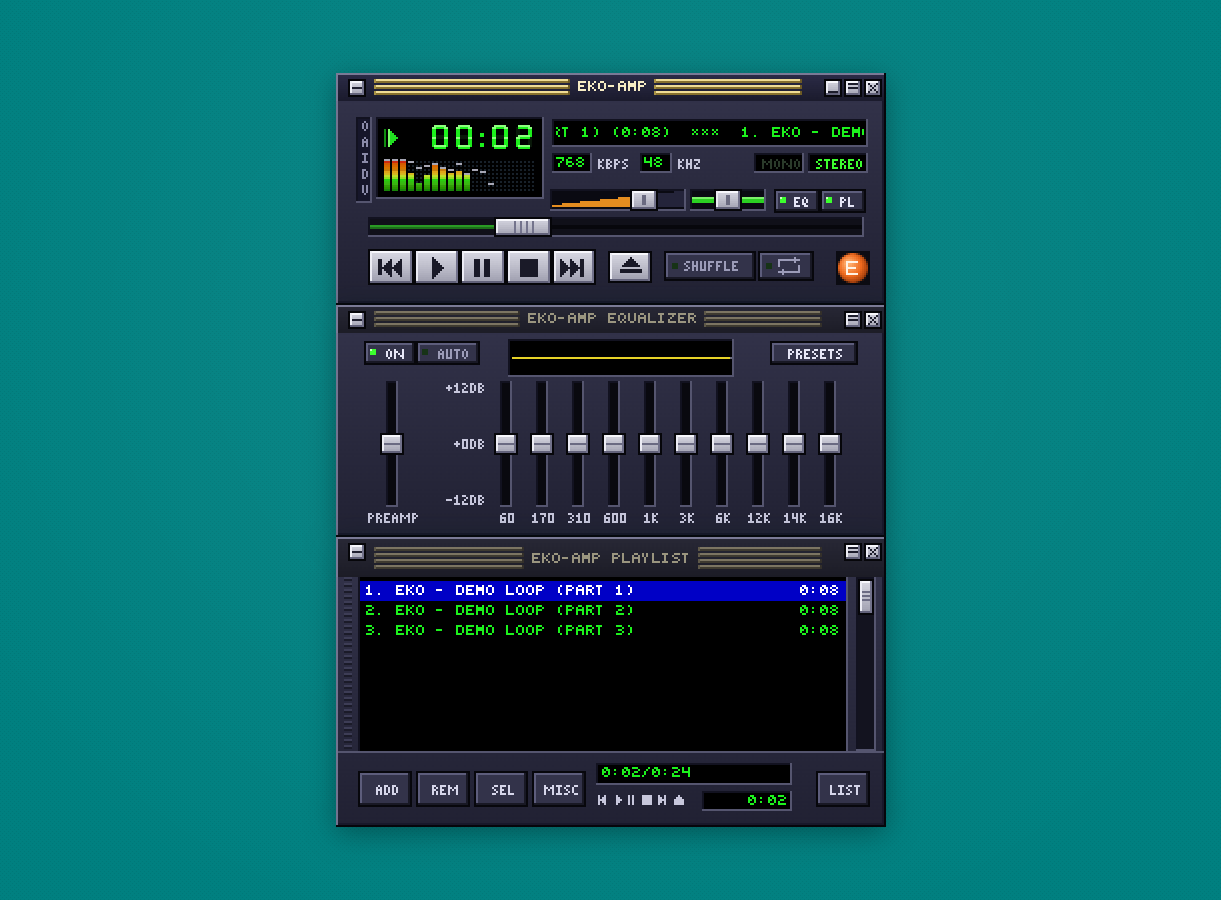Click the windowshade button on Playlist title bar
1221x900 pixels.
click(x=853, y=551)
